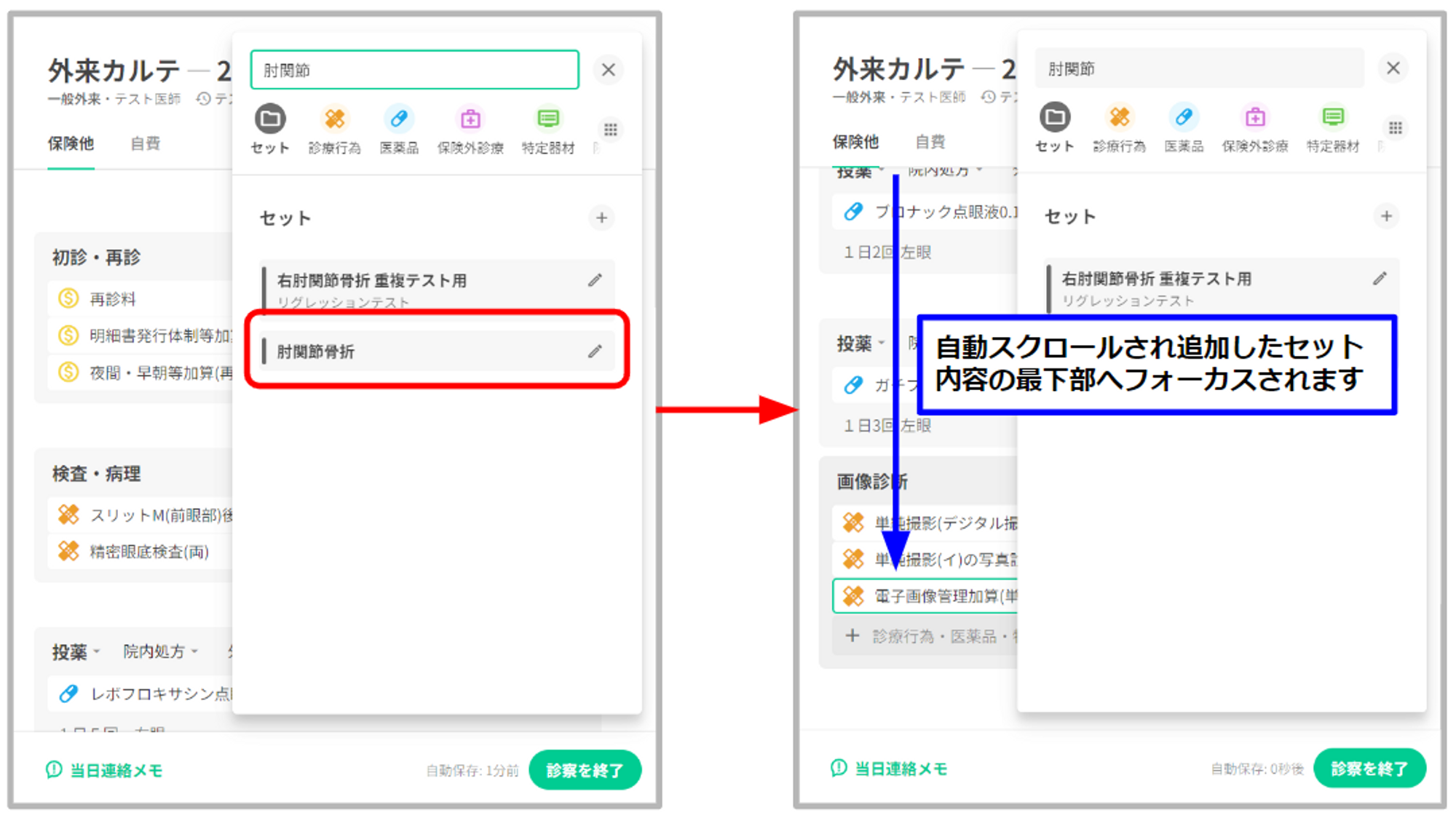Select the 単純撮影(イ)の写真診断 entry

coord(925,559)
